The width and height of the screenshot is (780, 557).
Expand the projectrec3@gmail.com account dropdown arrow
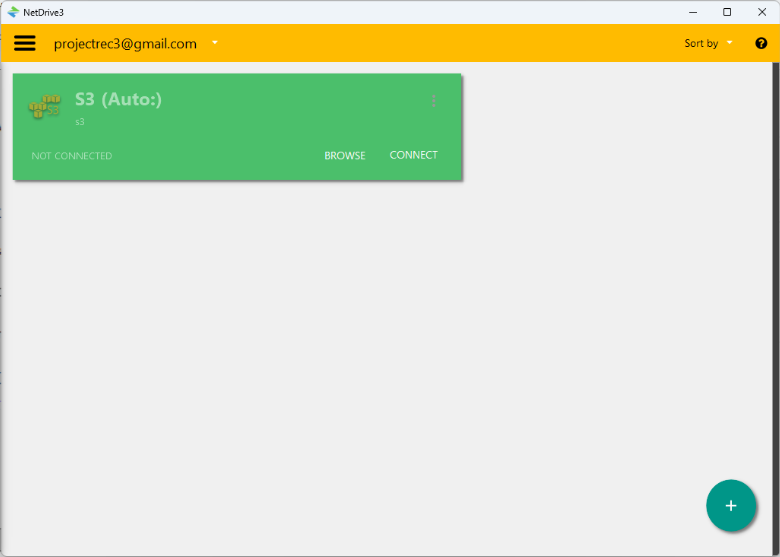(x=215, y=43)
